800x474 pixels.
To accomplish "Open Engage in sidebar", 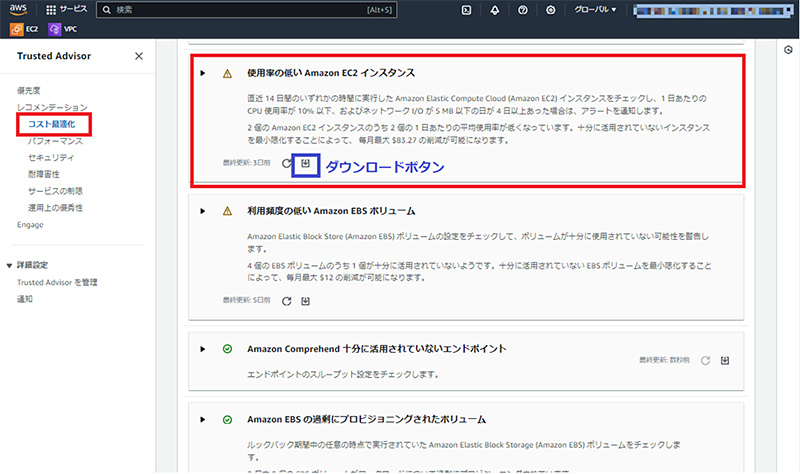I will 30,224.
